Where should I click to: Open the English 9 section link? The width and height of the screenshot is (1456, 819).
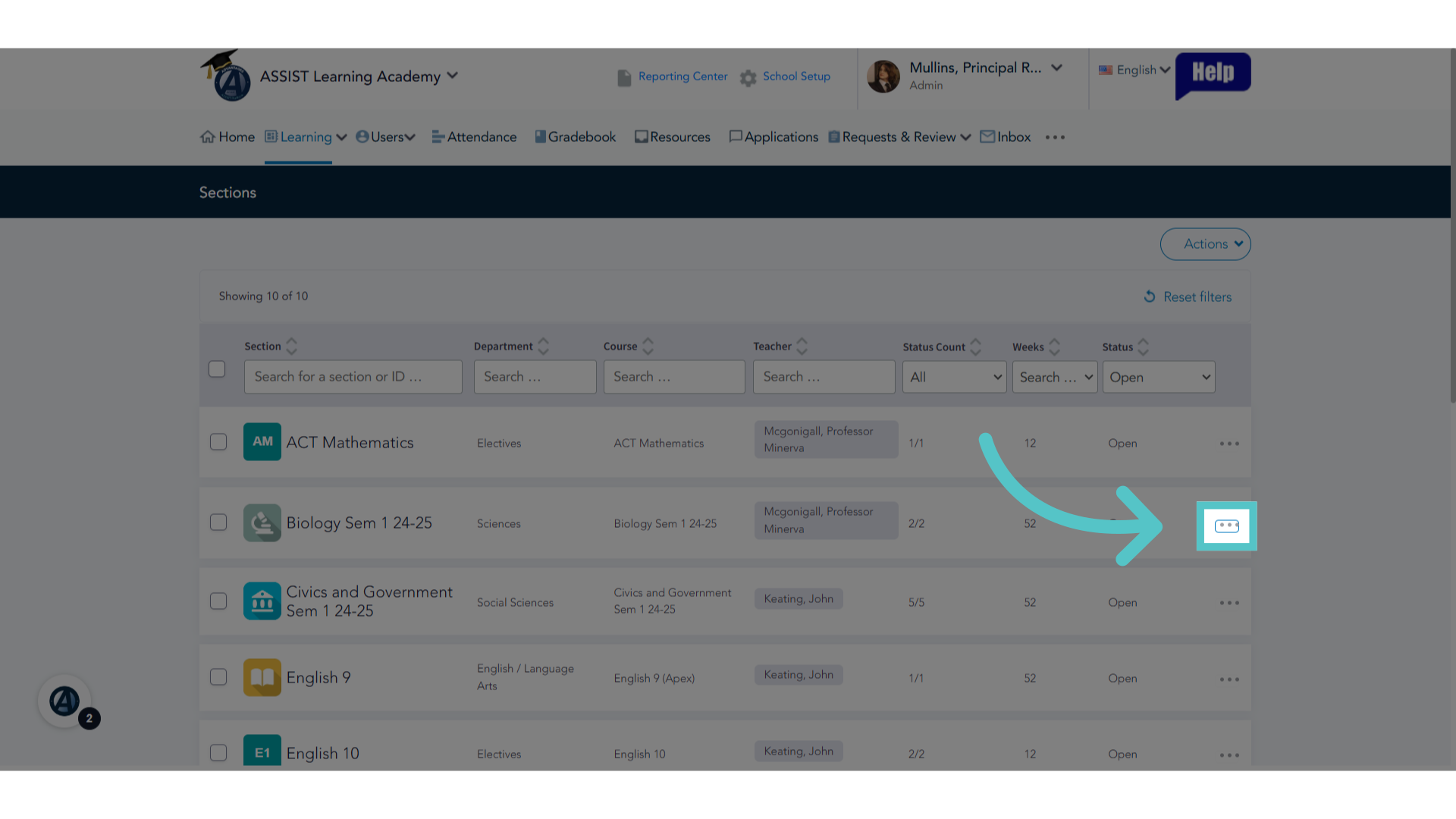click(x=318, y=678)
